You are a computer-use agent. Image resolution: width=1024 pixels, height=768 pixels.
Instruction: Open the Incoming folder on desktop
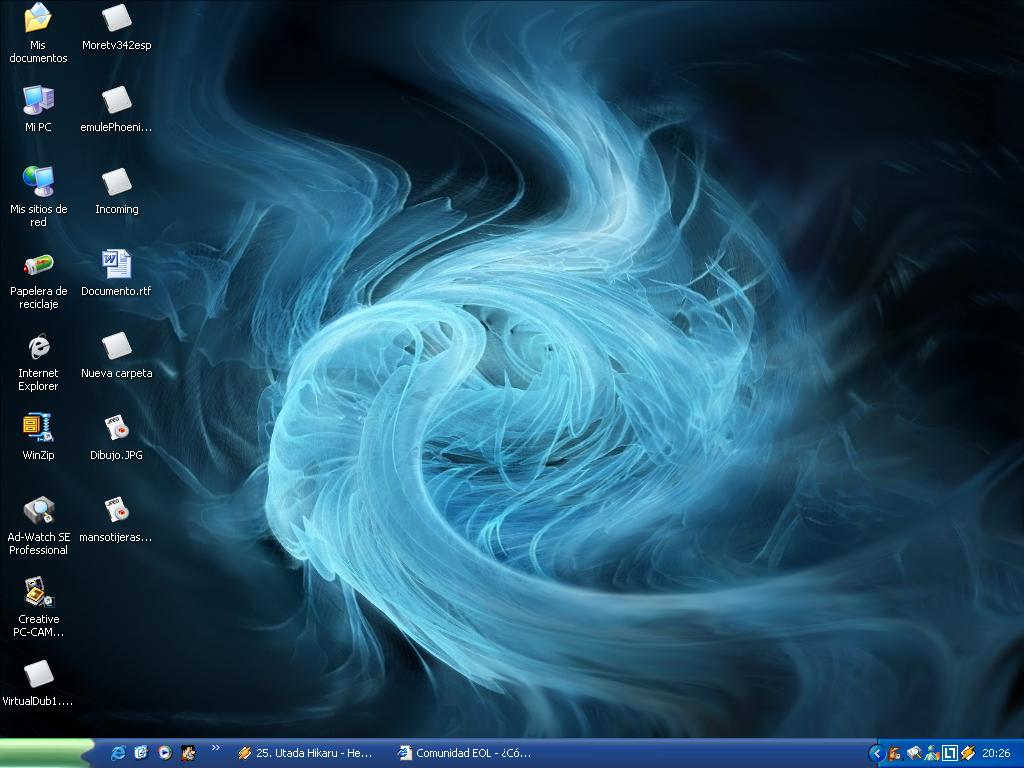116,183
